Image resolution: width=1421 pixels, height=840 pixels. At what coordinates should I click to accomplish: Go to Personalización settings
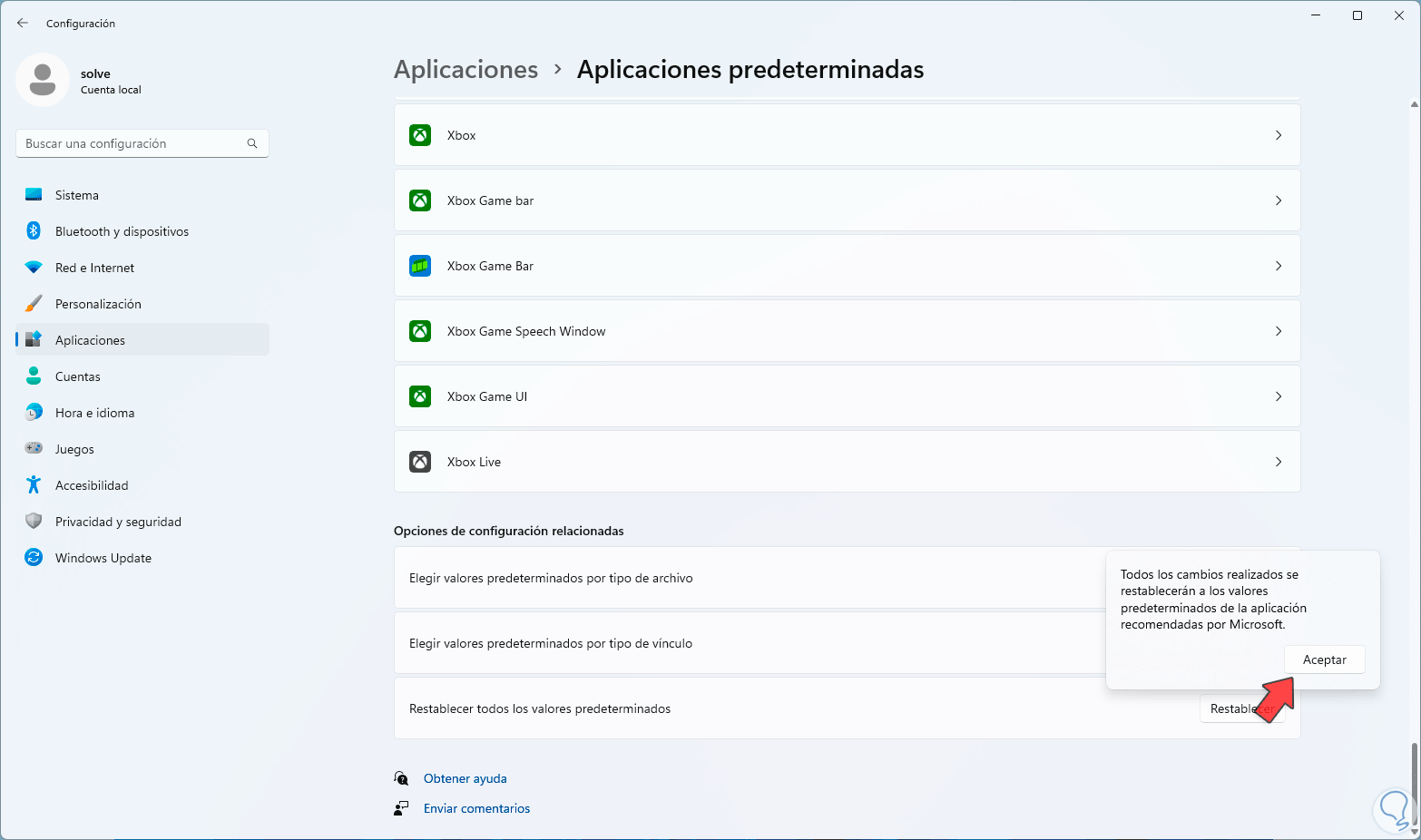pyautogui.click(x=98, y=304)
